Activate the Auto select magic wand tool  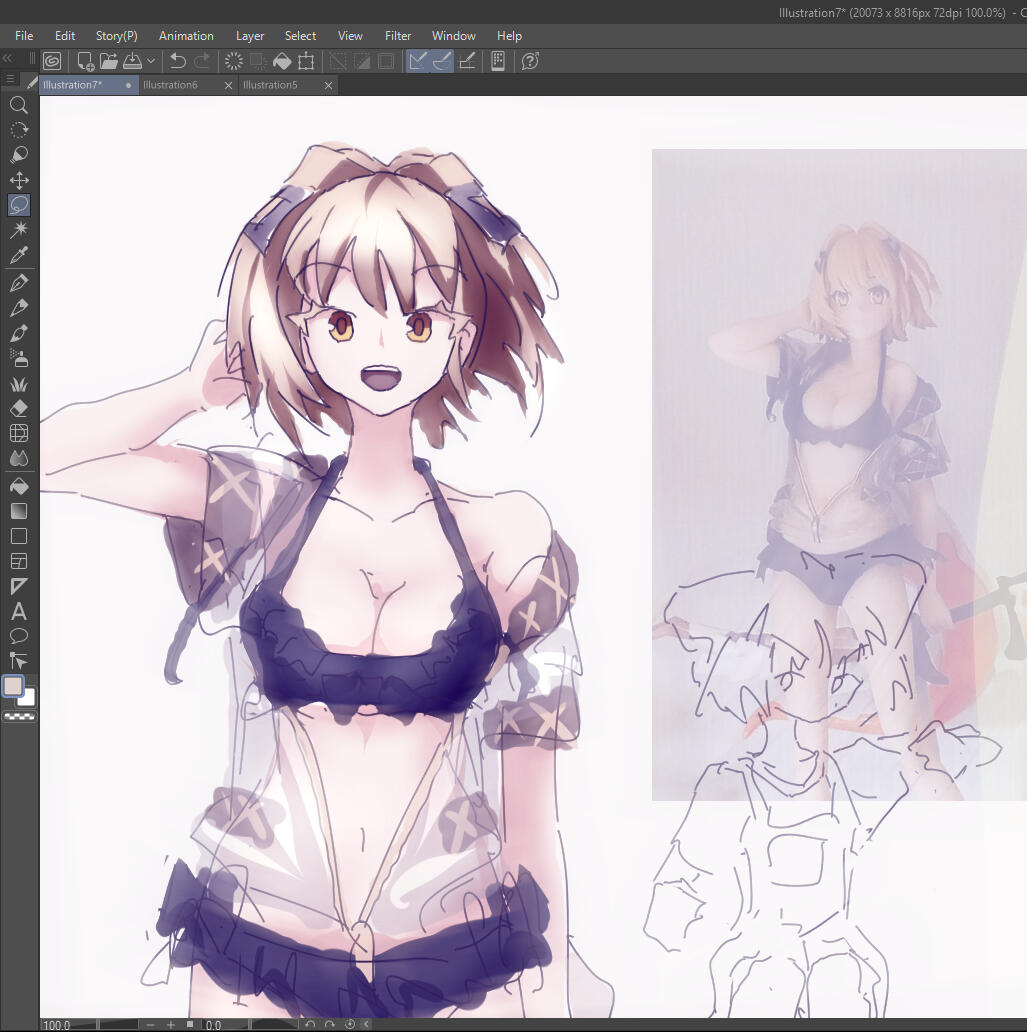[x=18, y=231]
